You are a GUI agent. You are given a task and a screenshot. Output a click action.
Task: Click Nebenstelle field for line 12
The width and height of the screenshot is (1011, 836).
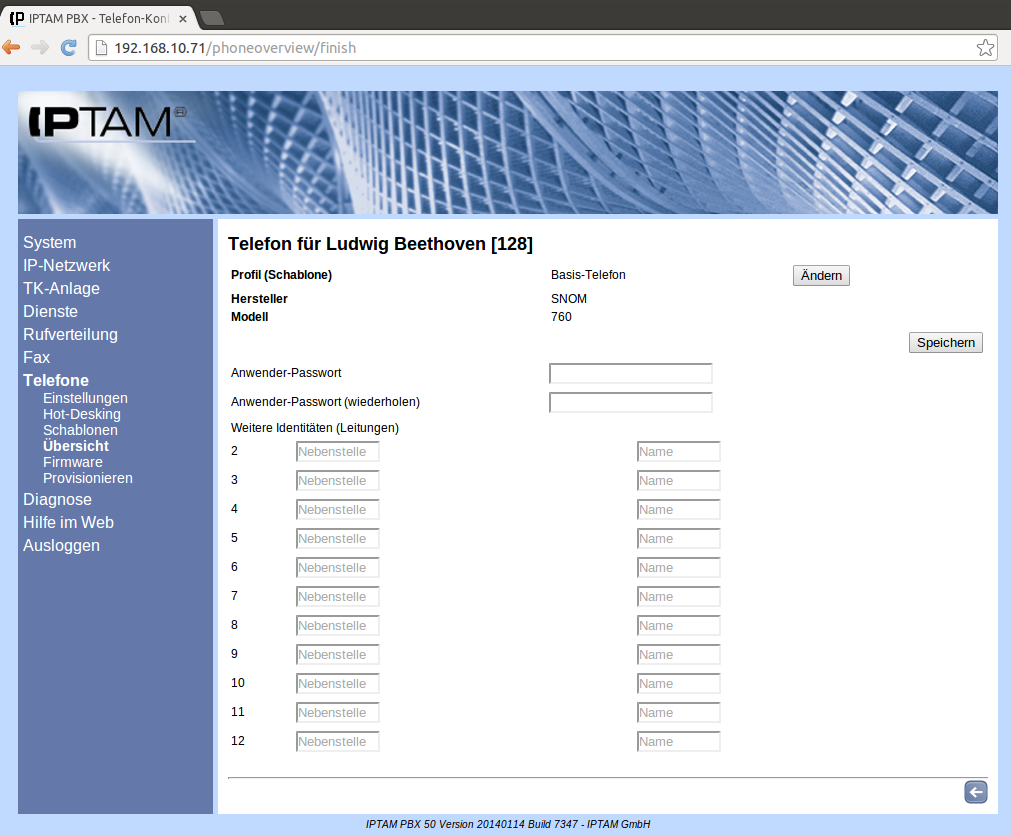pyautogui.click(x=337, y=741)
